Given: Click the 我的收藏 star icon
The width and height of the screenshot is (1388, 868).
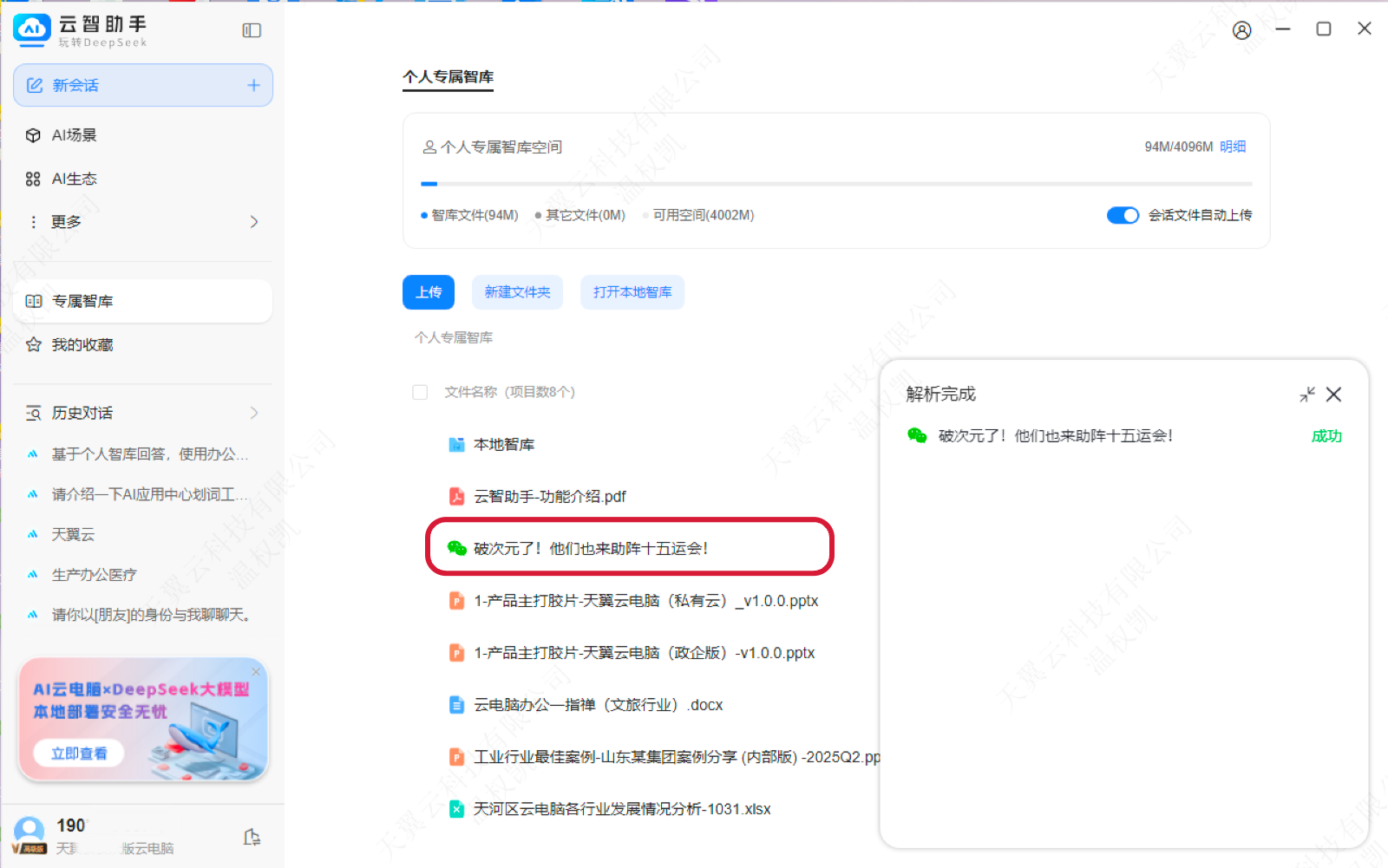Looking at the screenshot, I should [x=34, y=344].
